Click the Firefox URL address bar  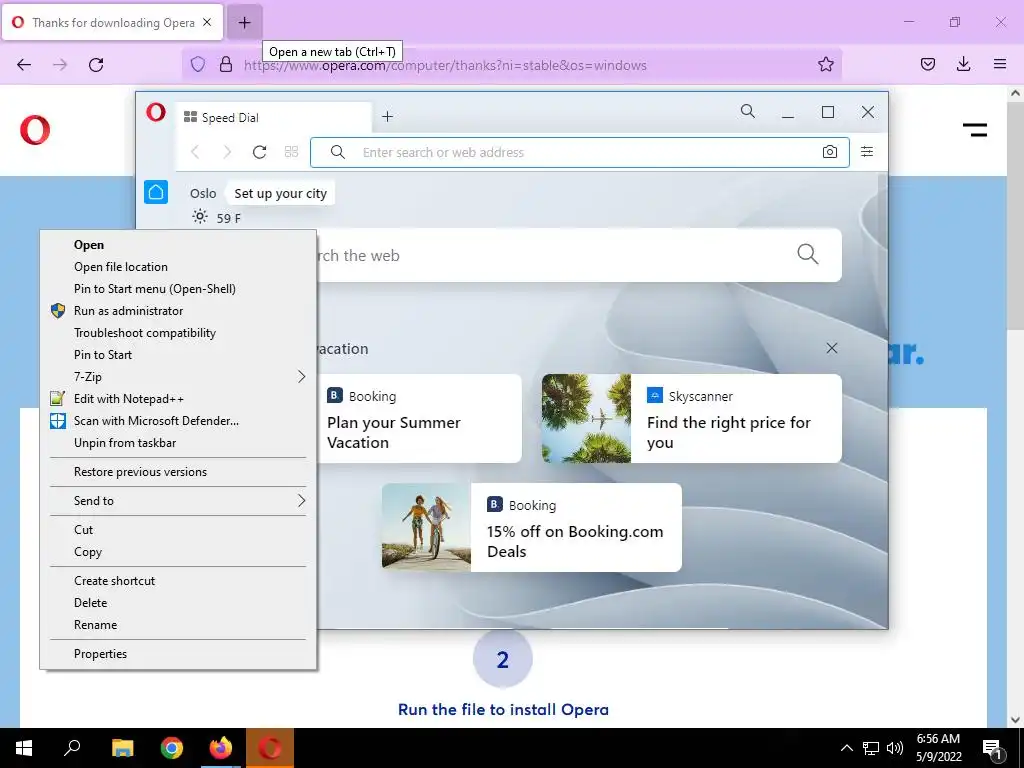click(511, 65)
